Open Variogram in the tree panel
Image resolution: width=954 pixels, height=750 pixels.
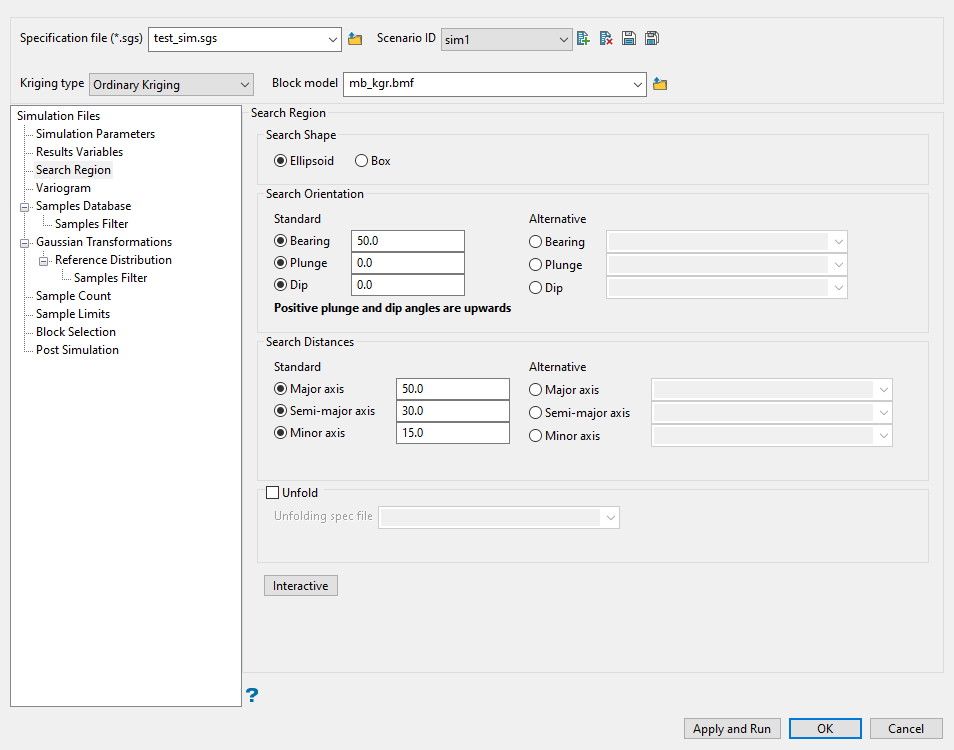63,188
